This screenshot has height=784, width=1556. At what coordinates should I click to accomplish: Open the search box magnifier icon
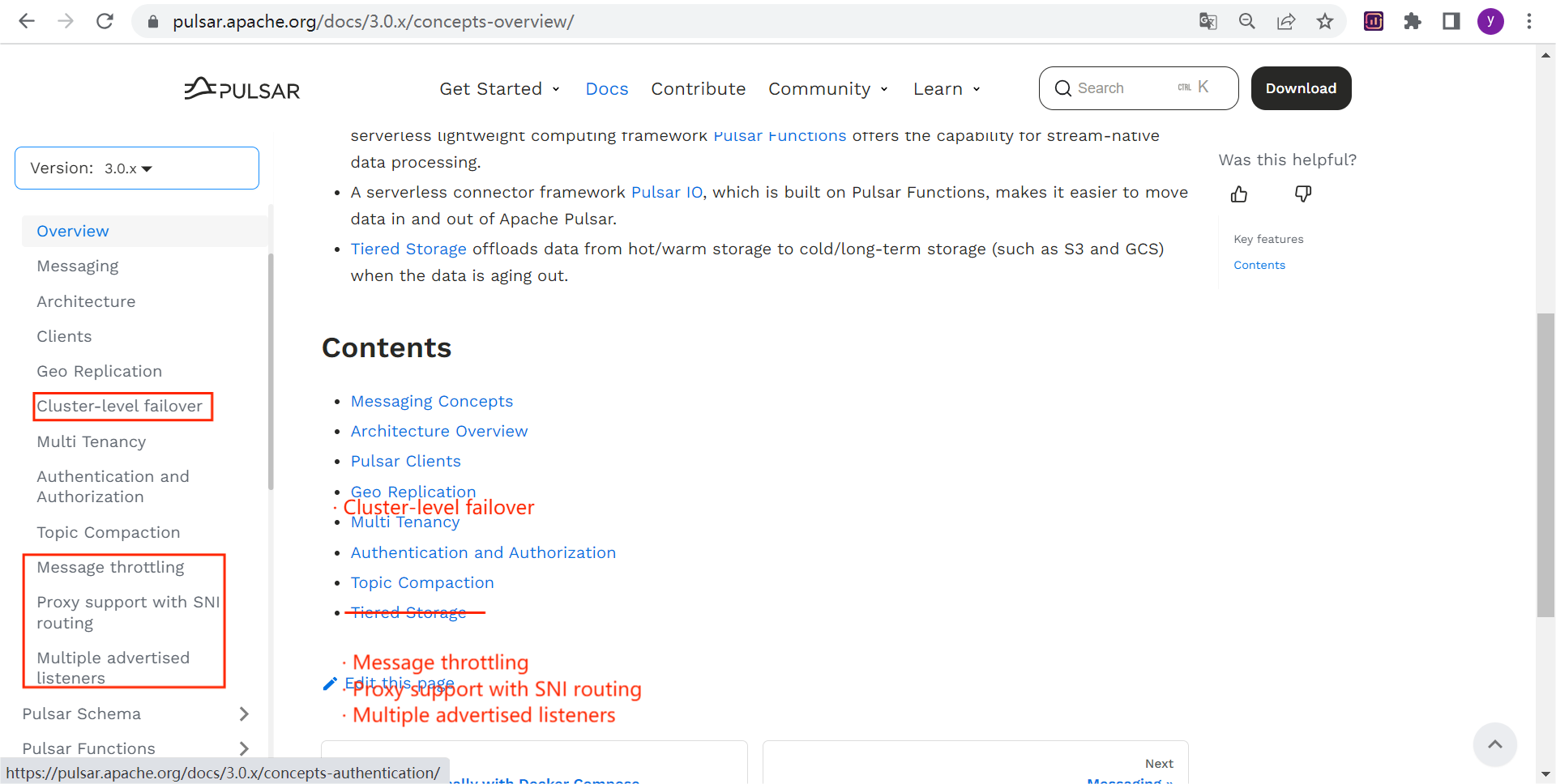pyautogui.click(x=1063, y=87)
